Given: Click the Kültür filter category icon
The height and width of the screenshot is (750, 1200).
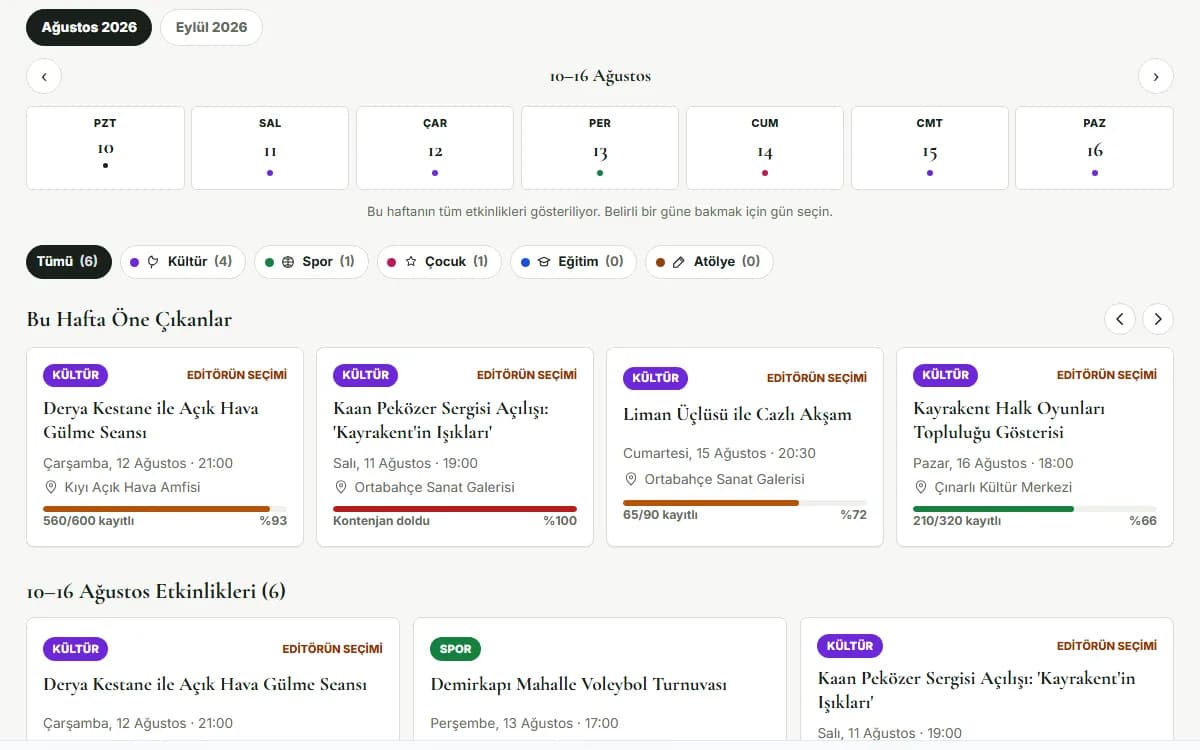Looking at the screenshot, I should [x=153, y=262].
